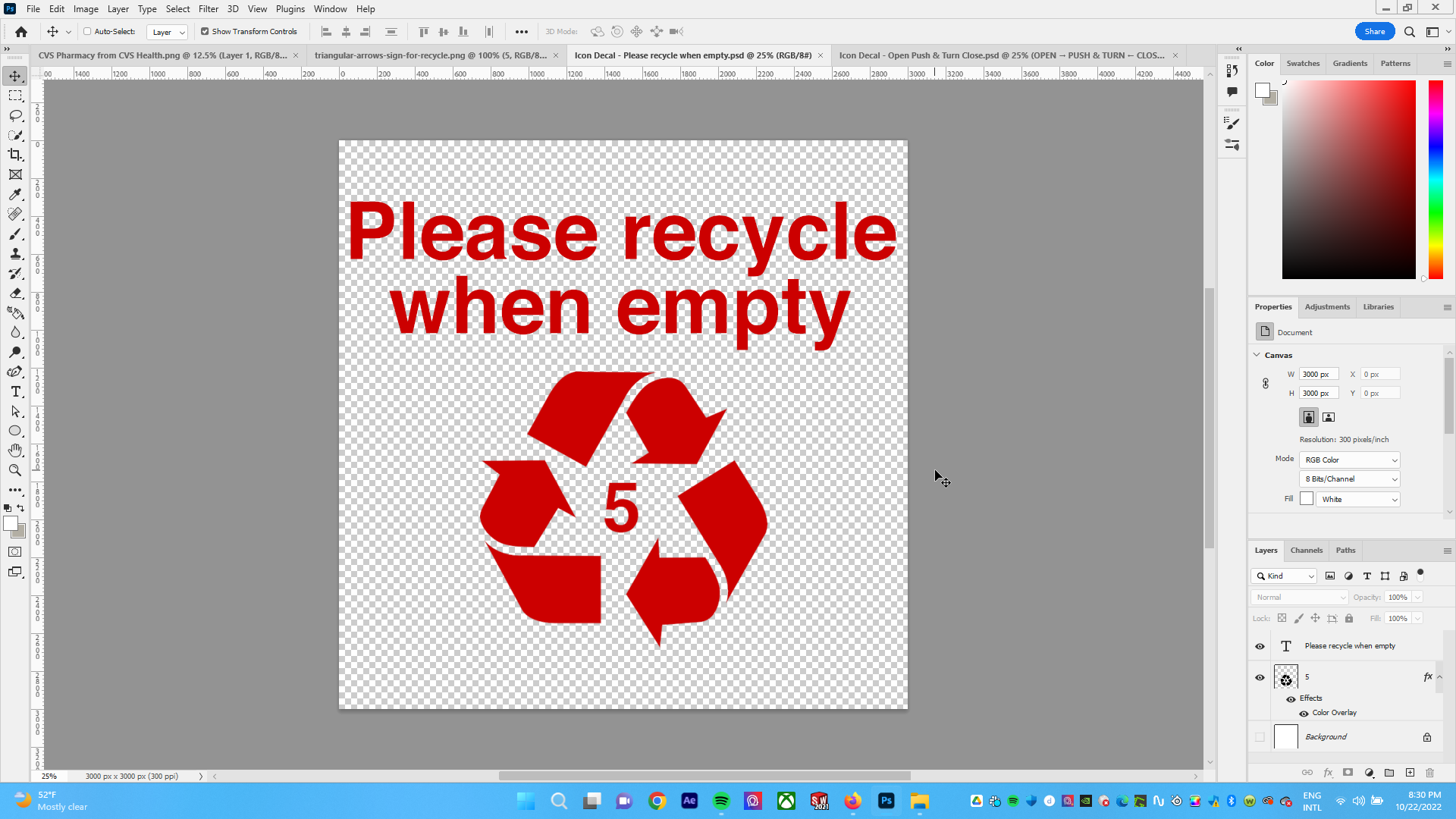
Task: Click the blue Share button
Action: tap(1374, 32)
